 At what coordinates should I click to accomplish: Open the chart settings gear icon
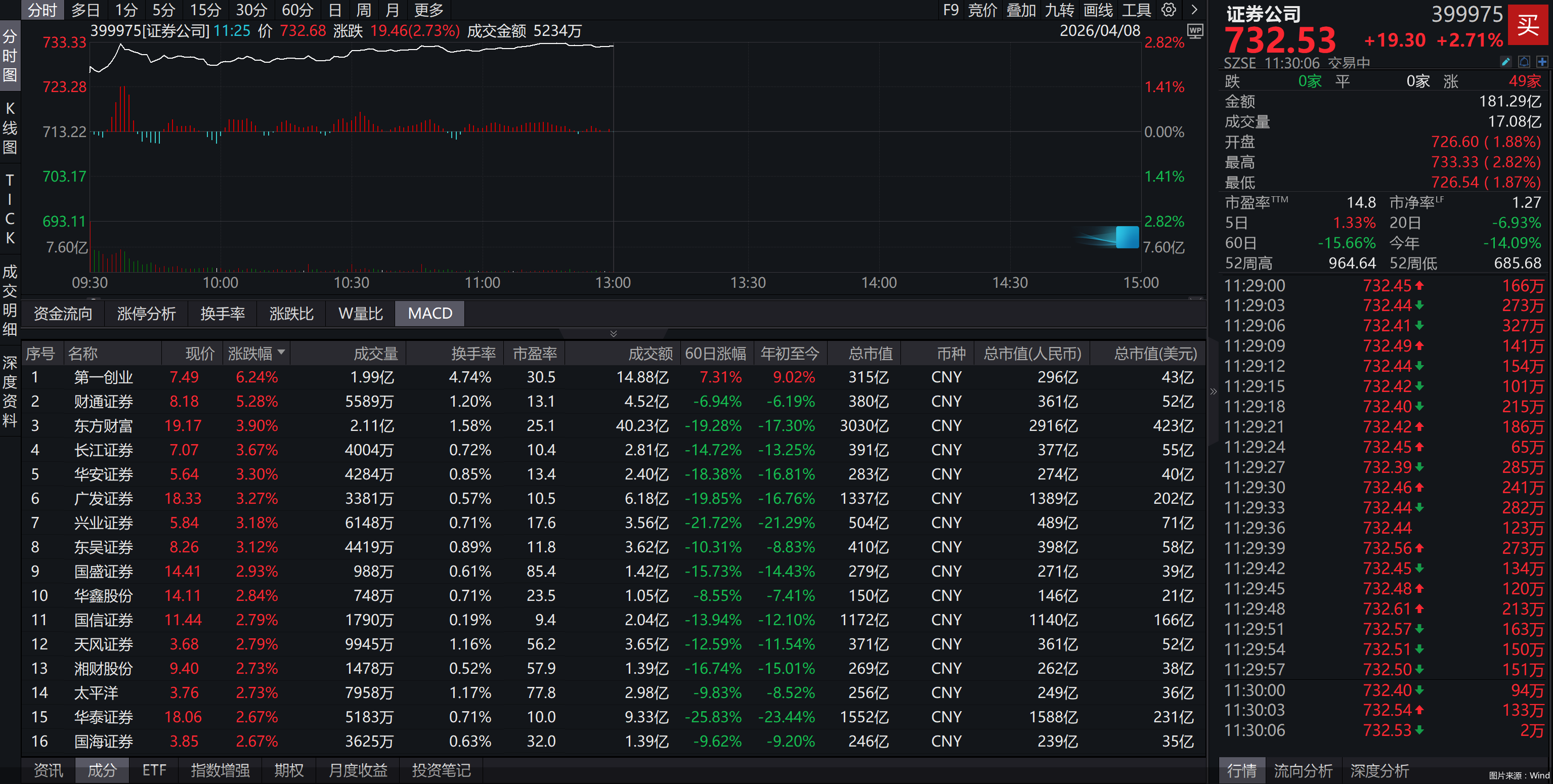pyautogui.click(x=1169, y=10)
